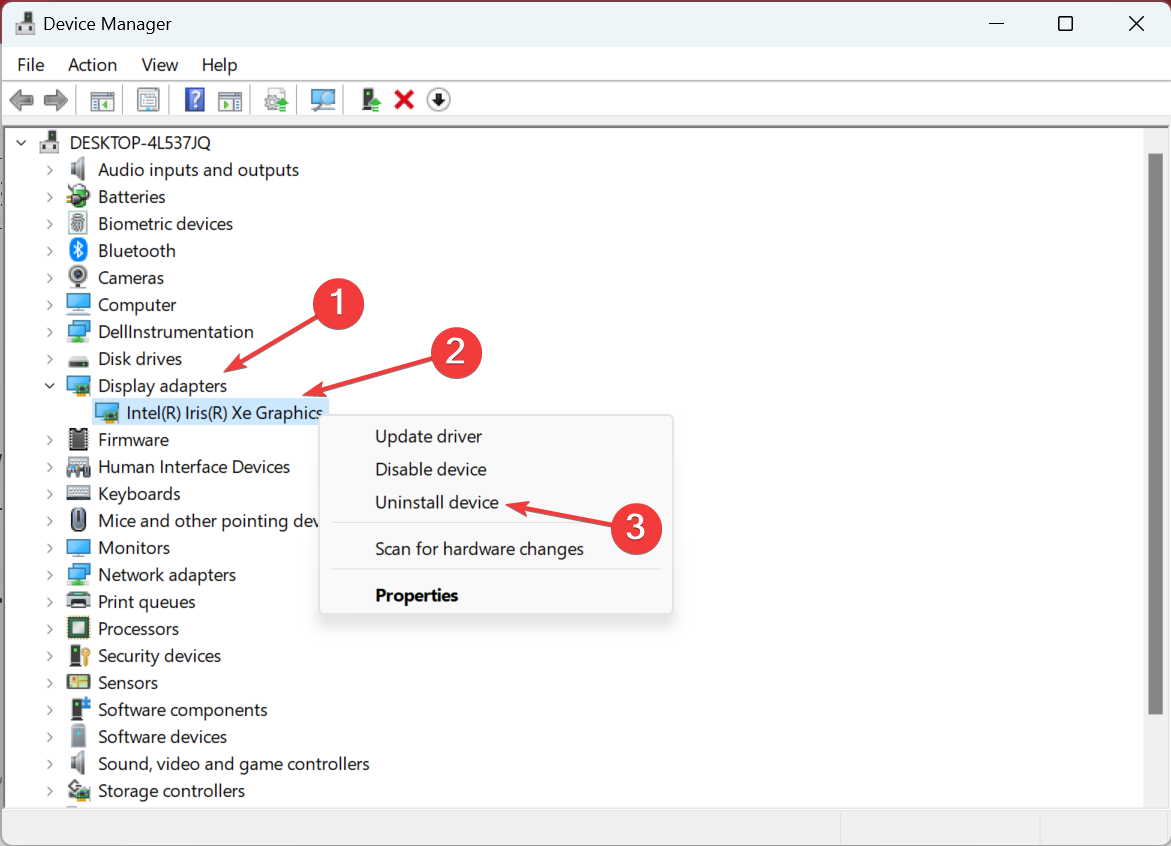
Task: Select the Software devices row
Action: [x=162, y=737]
